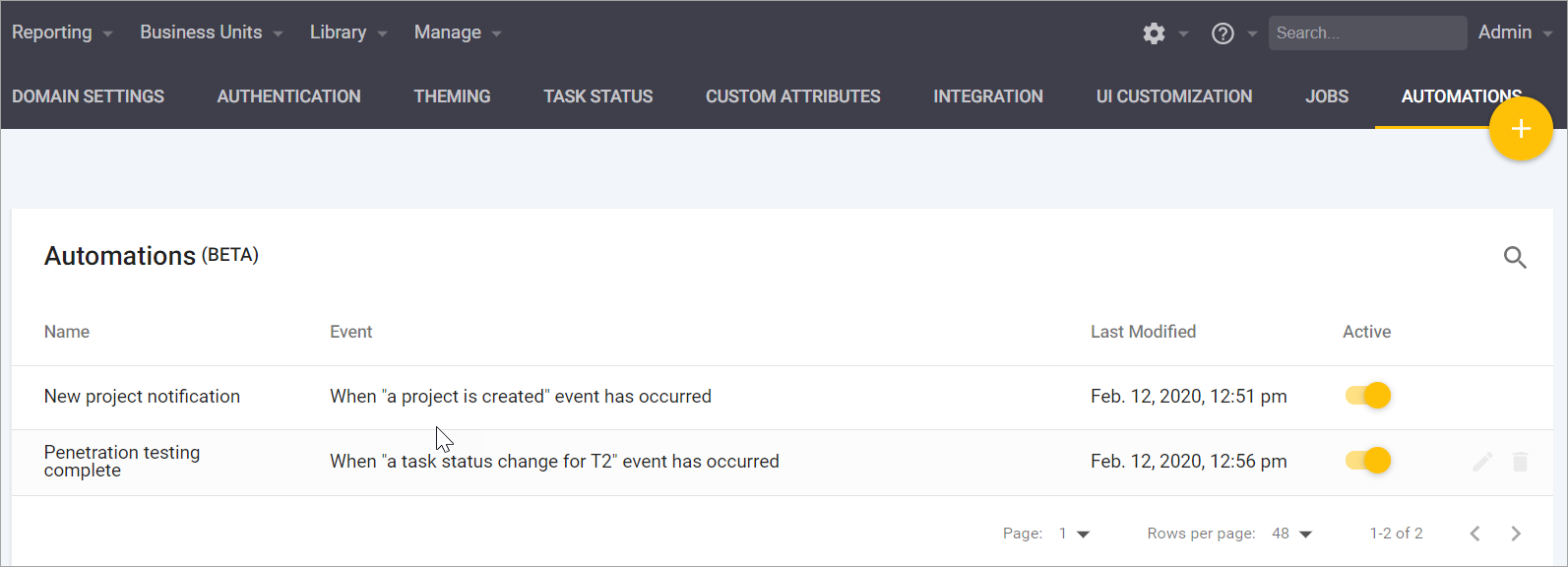Switch to the Custom Attributes tab
1568x567 pixels.
[792, 95]
